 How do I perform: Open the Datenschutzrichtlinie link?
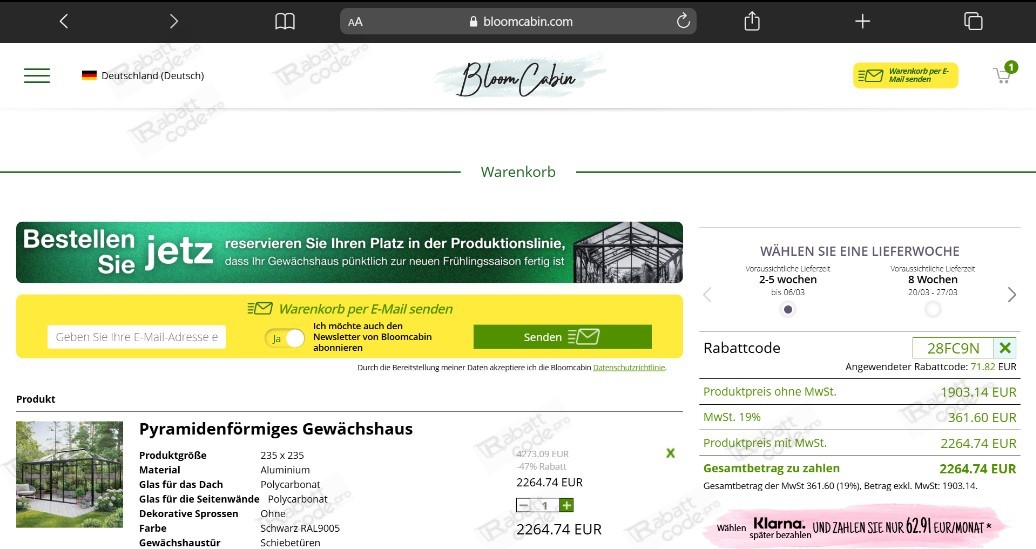click(x=629, y=367)
